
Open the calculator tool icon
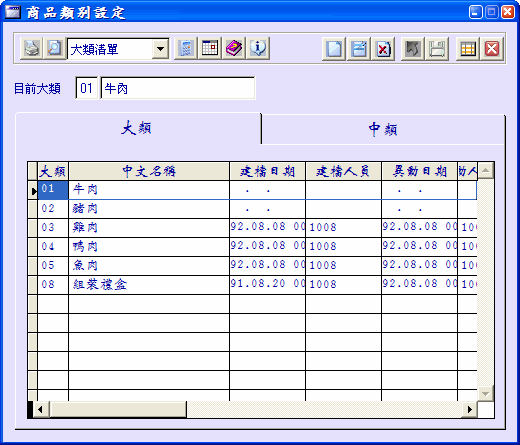point(186,49)
